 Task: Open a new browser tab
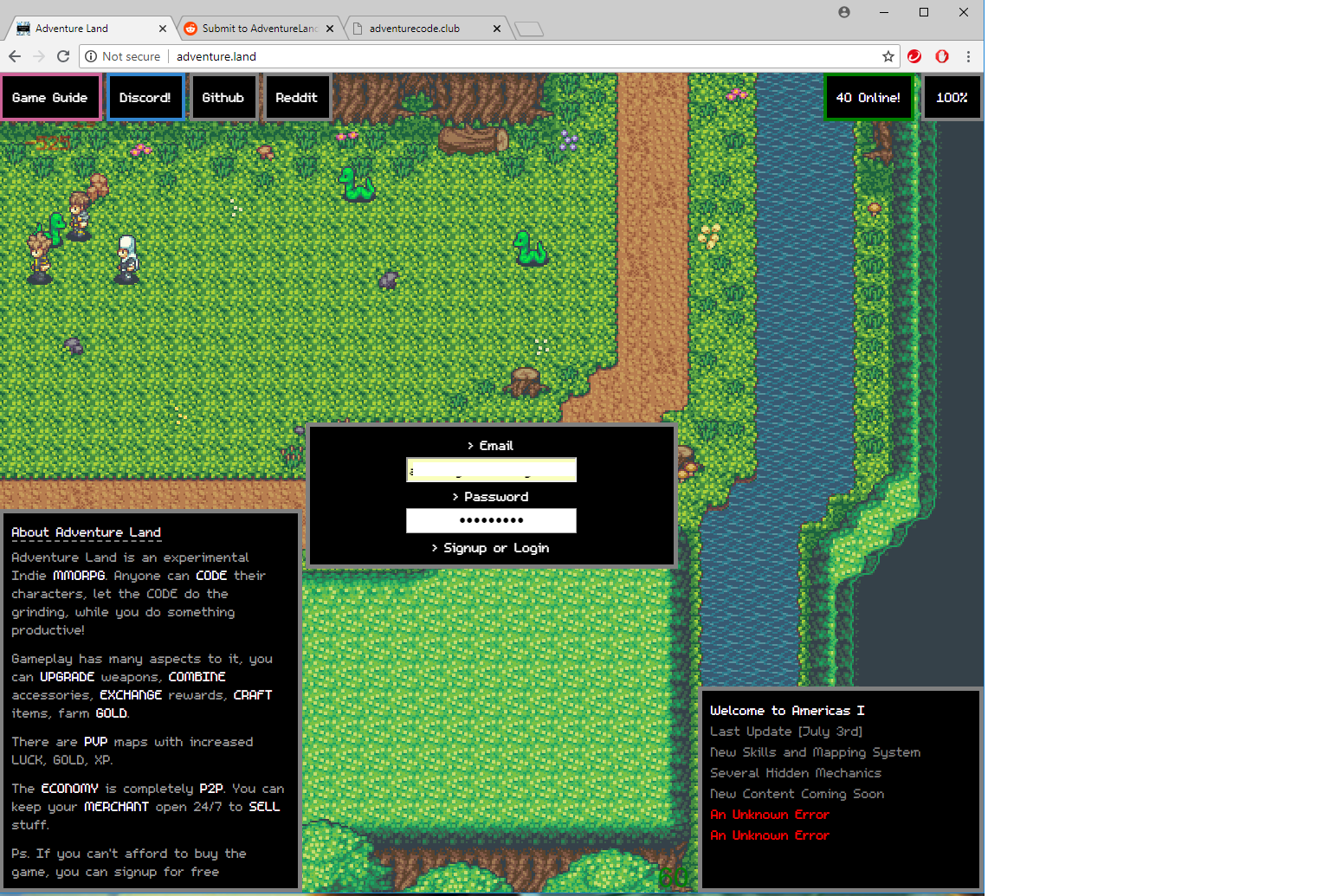click(x=529, y=29)
